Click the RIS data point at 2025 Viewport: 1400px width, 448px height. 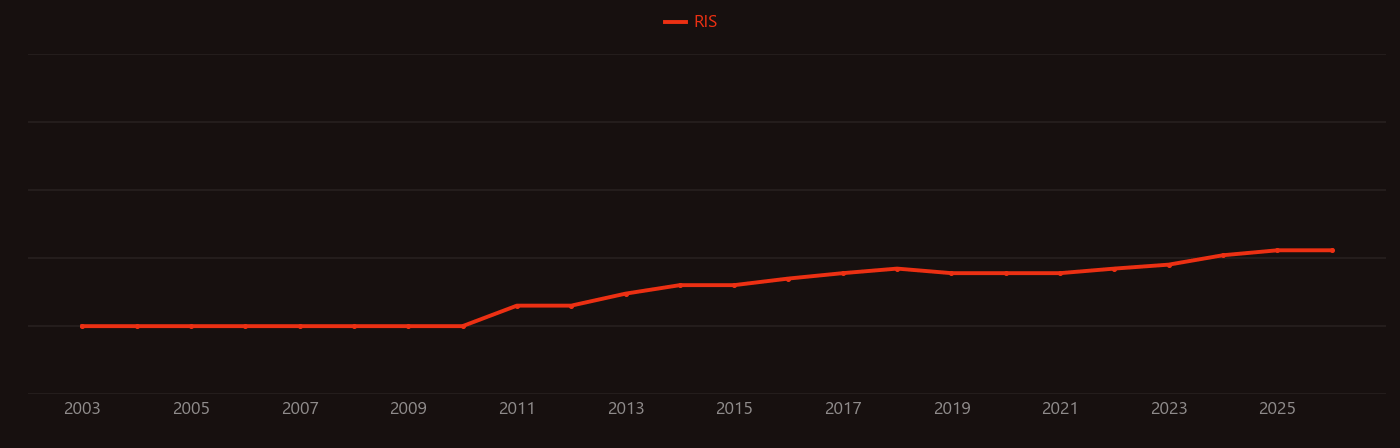1277,250
